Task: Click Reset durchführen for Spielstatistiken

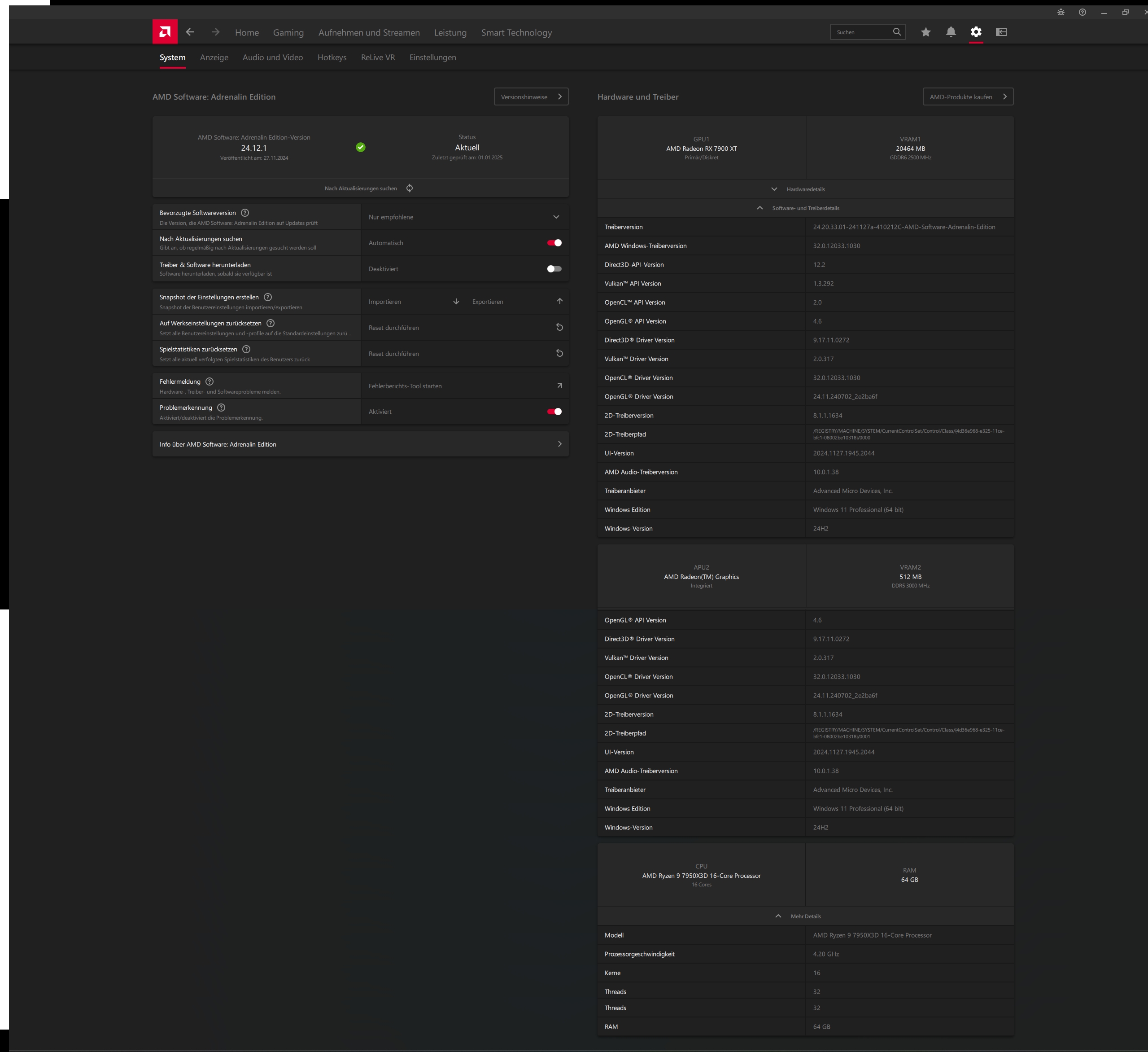Action: tap(465, 353)
